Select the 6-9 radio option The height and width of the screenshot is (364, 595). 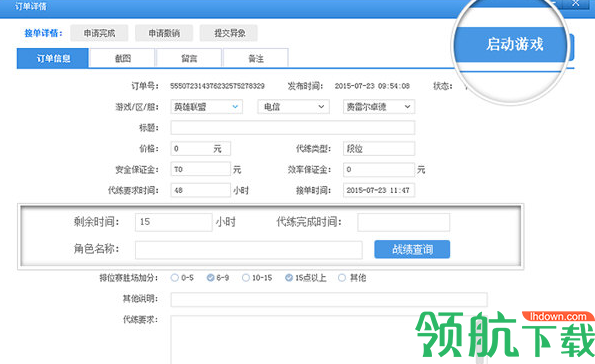tap(210, 278)
